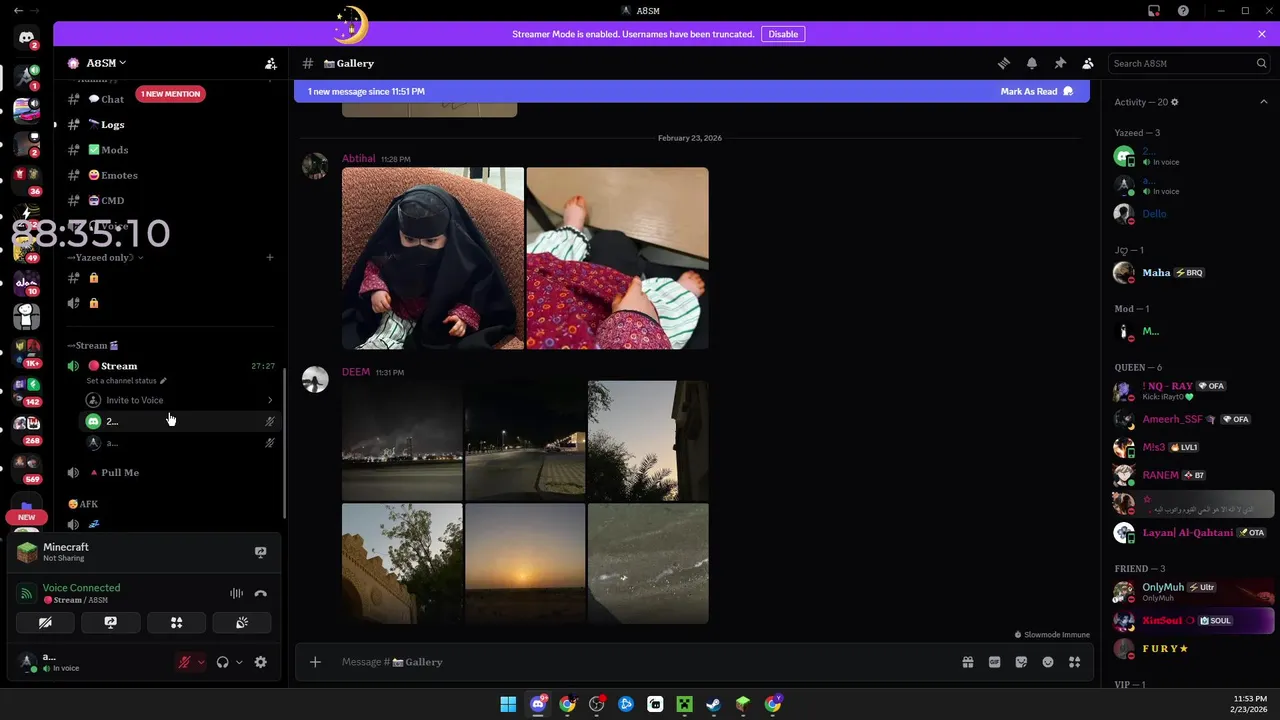Collapse the Yazeed only category
The width and height of the screenshot is (1280, 720).
point(104,257)
